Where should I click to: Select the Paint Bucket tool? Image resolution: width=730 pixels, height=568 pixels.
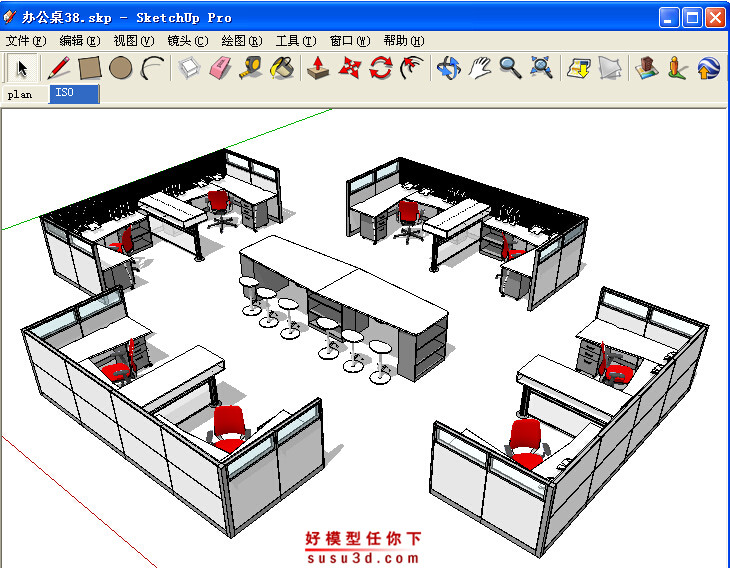282,68
